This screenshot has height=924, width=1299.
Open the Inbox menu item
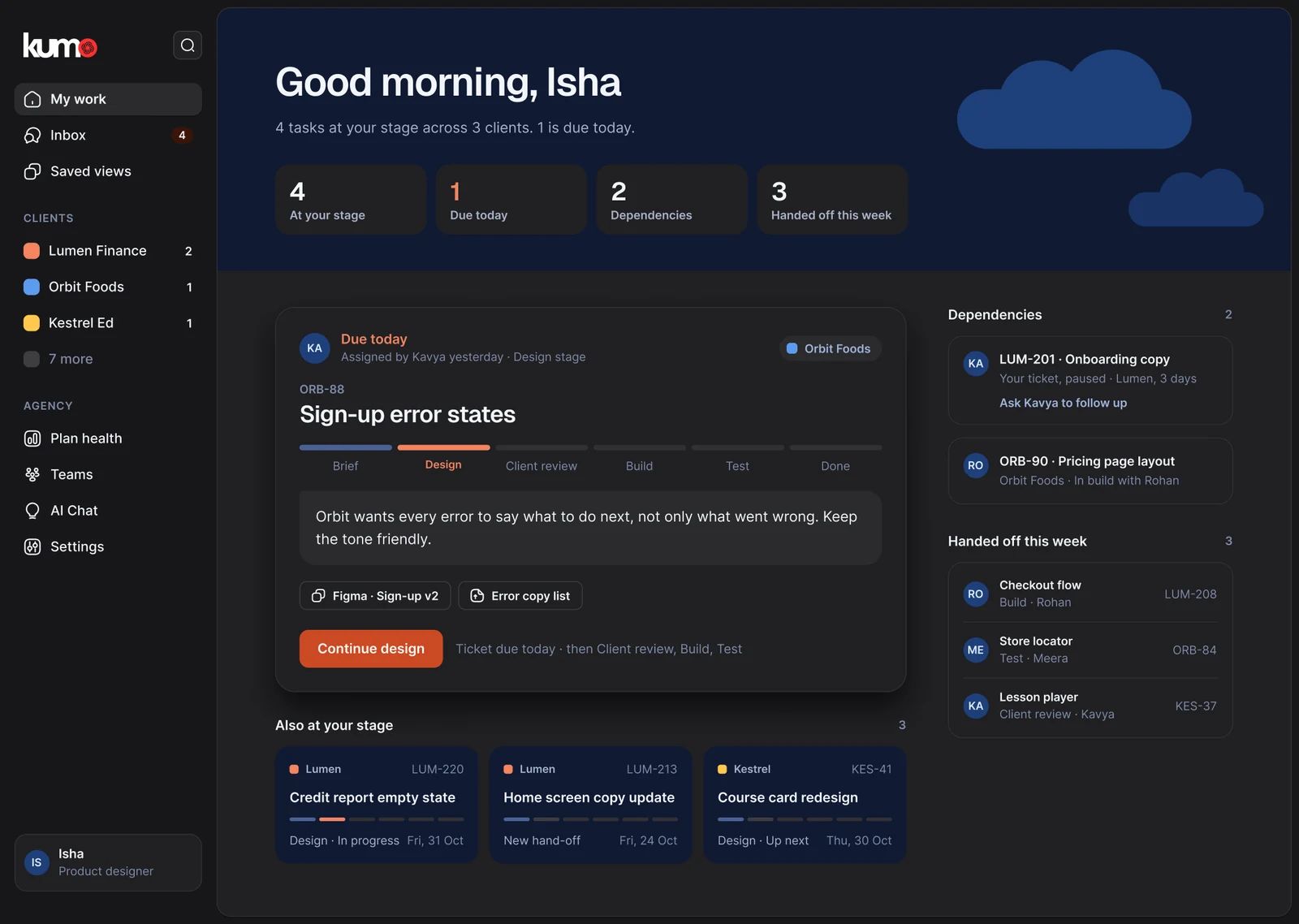[108, 136]
